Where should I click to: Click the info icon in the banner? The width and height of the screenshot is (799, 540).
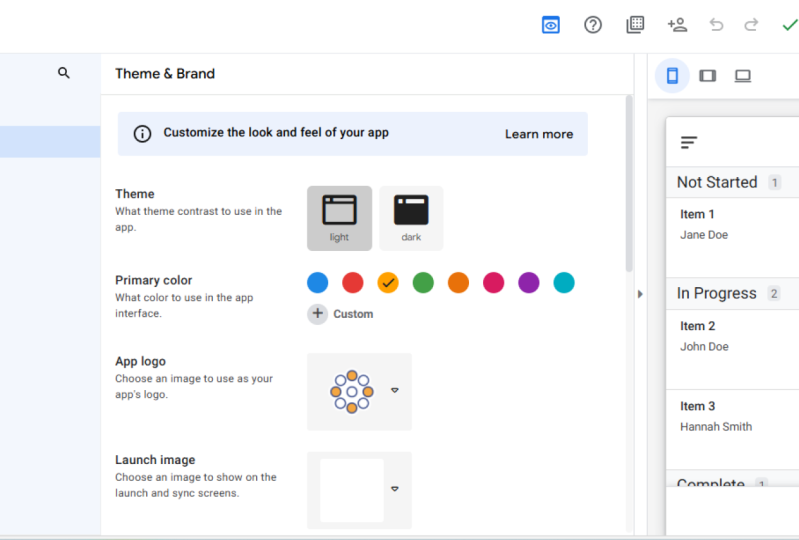pyautogui.click(x=142, y=133)
